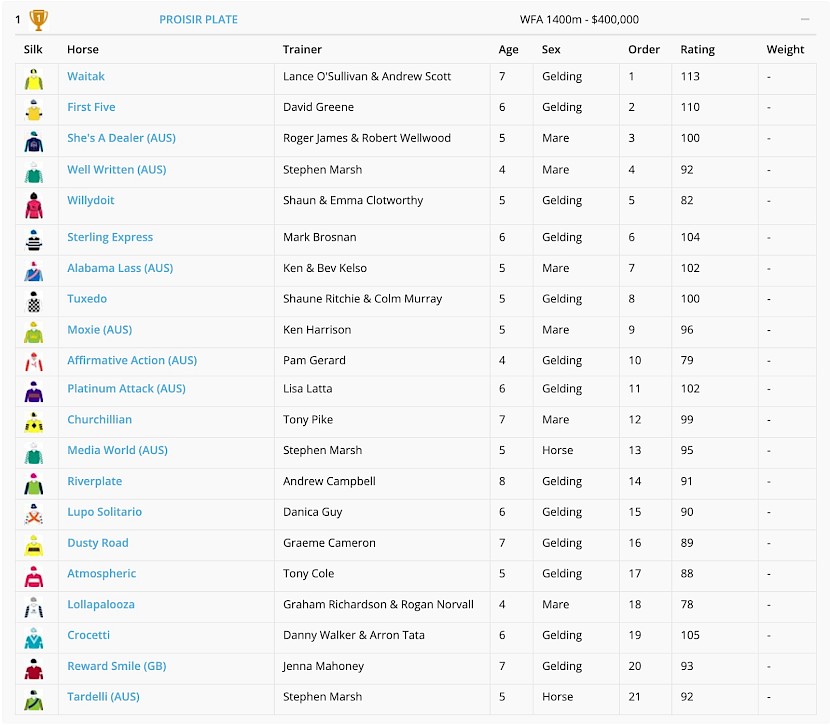830x725 pixels.
Task: Click Reward Smile's dark red silk icon
Action: coord(34,669)
